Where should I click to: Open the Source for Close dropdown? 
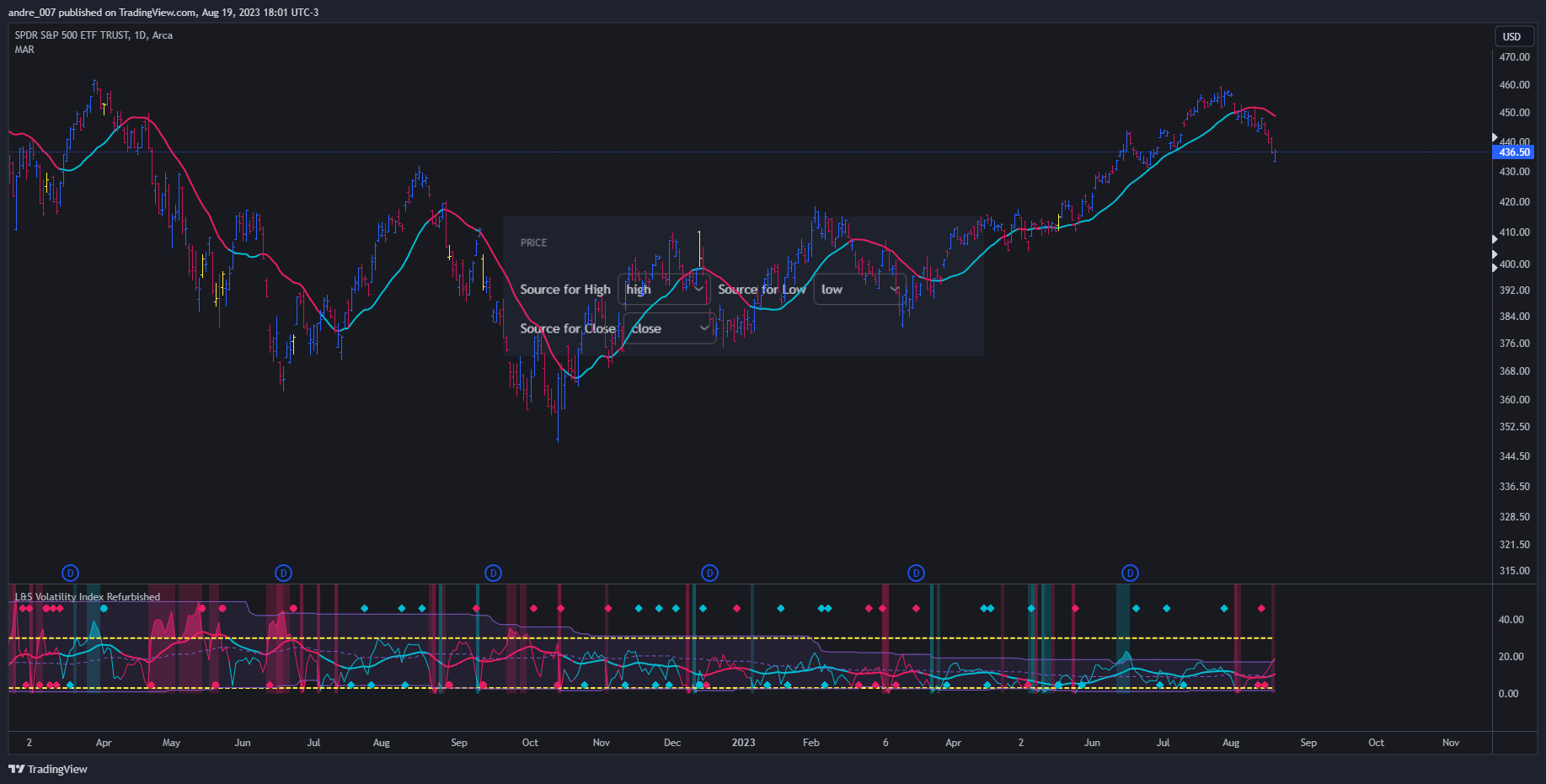coord(670,328)
